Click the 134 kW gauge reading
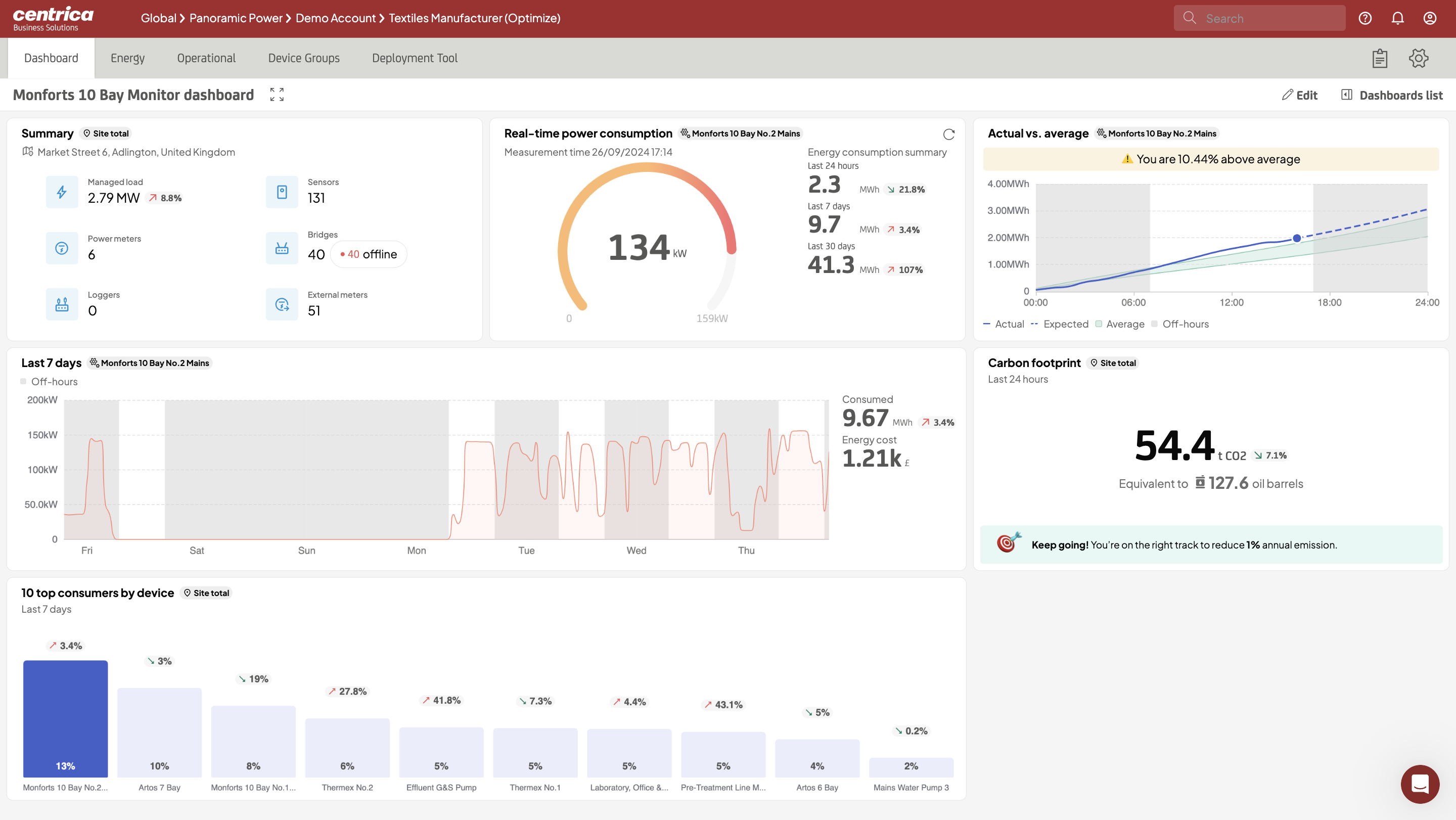 tap(648, 248)
